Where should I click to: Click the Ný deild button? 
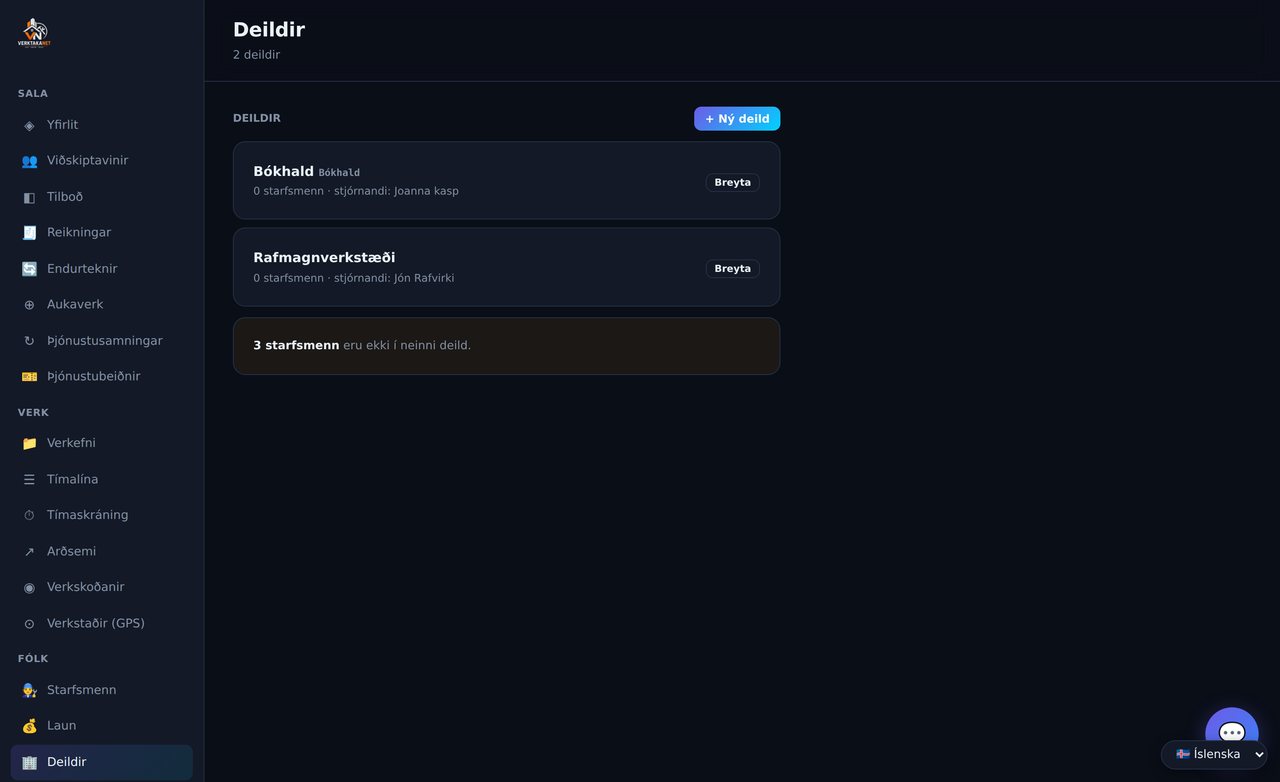[737, 119]
